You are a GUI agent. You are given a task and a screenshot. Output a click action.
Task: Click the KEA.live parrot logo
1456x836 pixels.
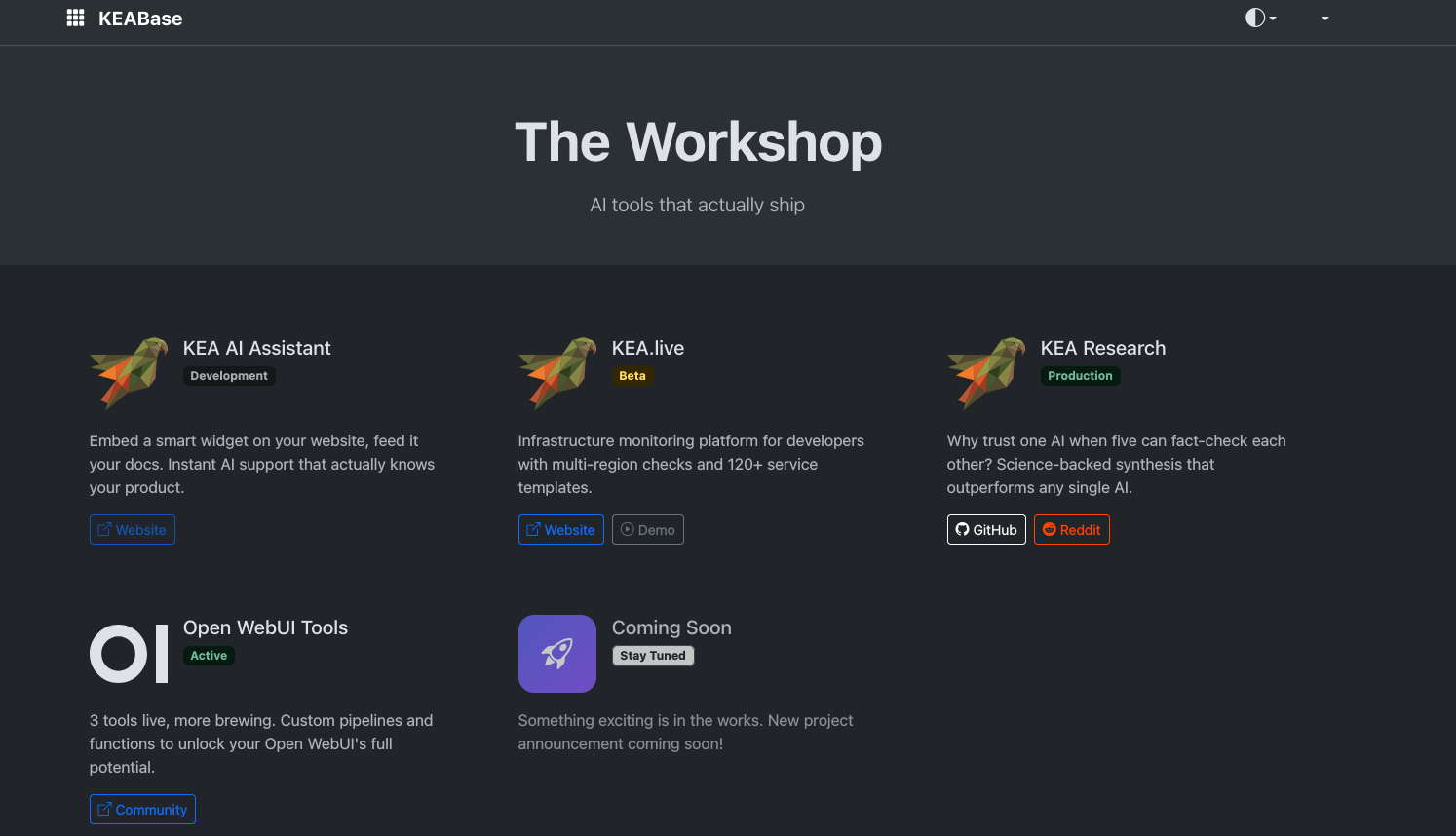[557, 374]
